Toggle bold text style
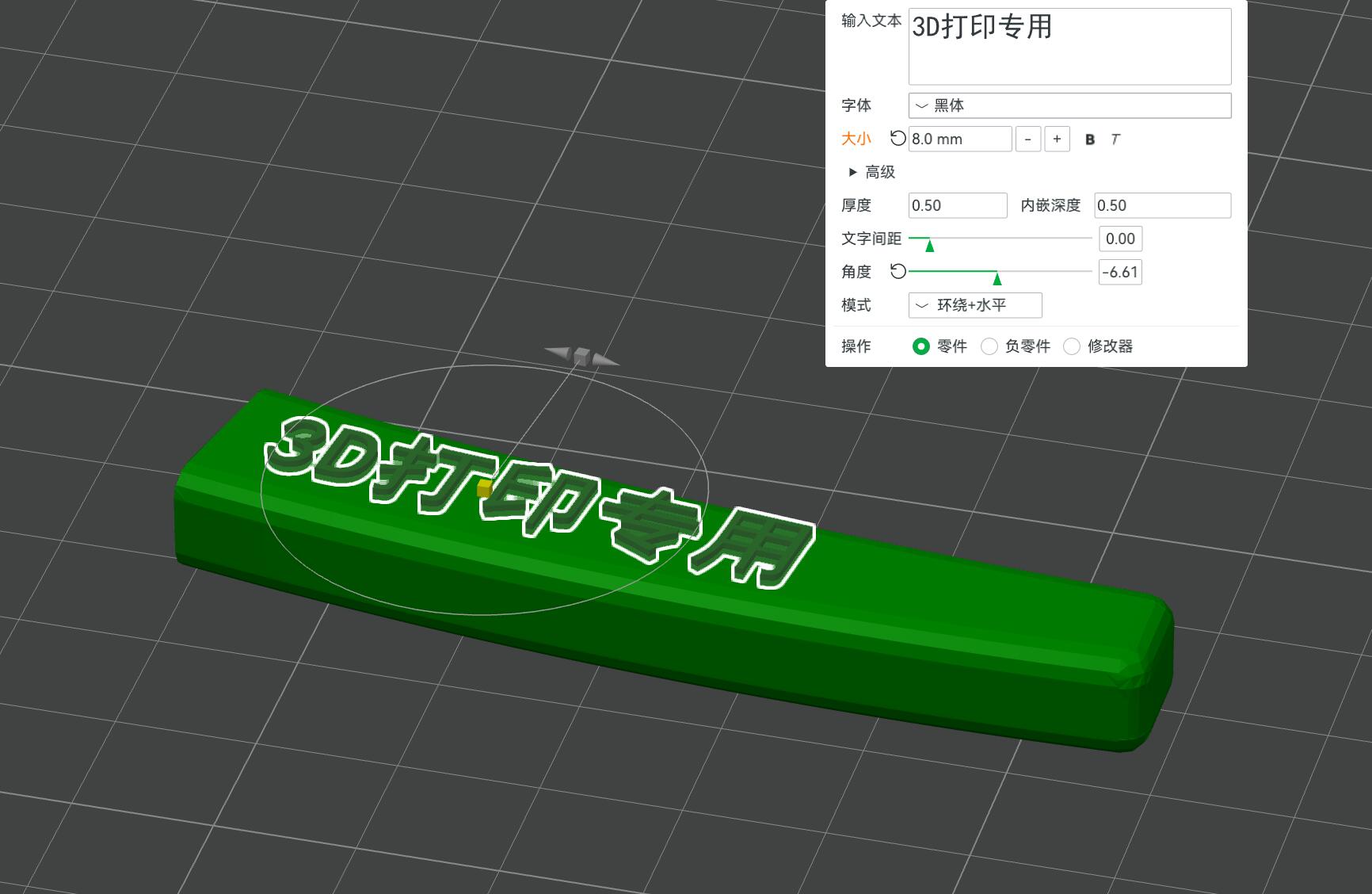 pyautogui.click(x=1090, y=139)
